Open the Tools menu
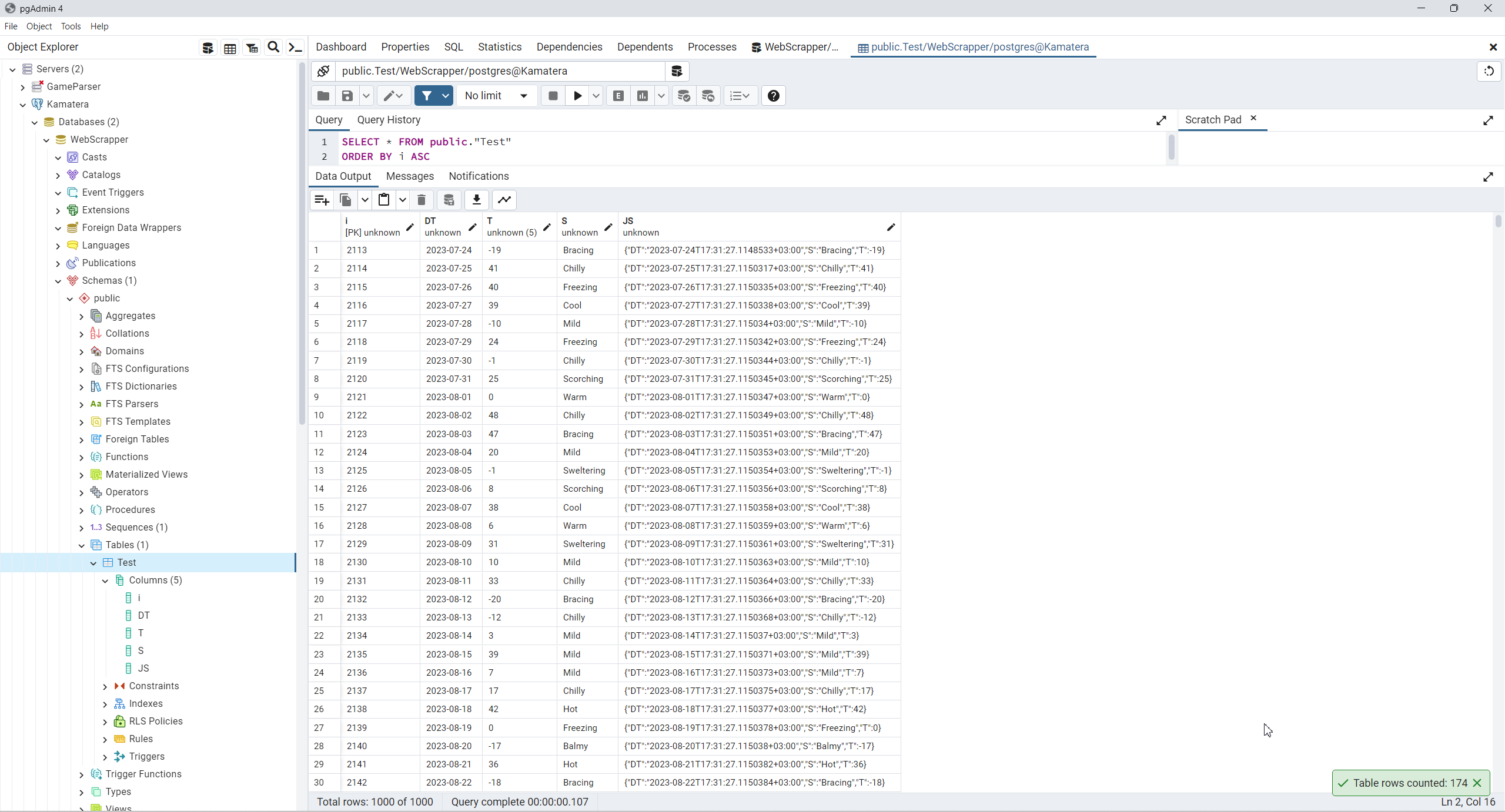The image size is (1505, 812). pos(71,26)
